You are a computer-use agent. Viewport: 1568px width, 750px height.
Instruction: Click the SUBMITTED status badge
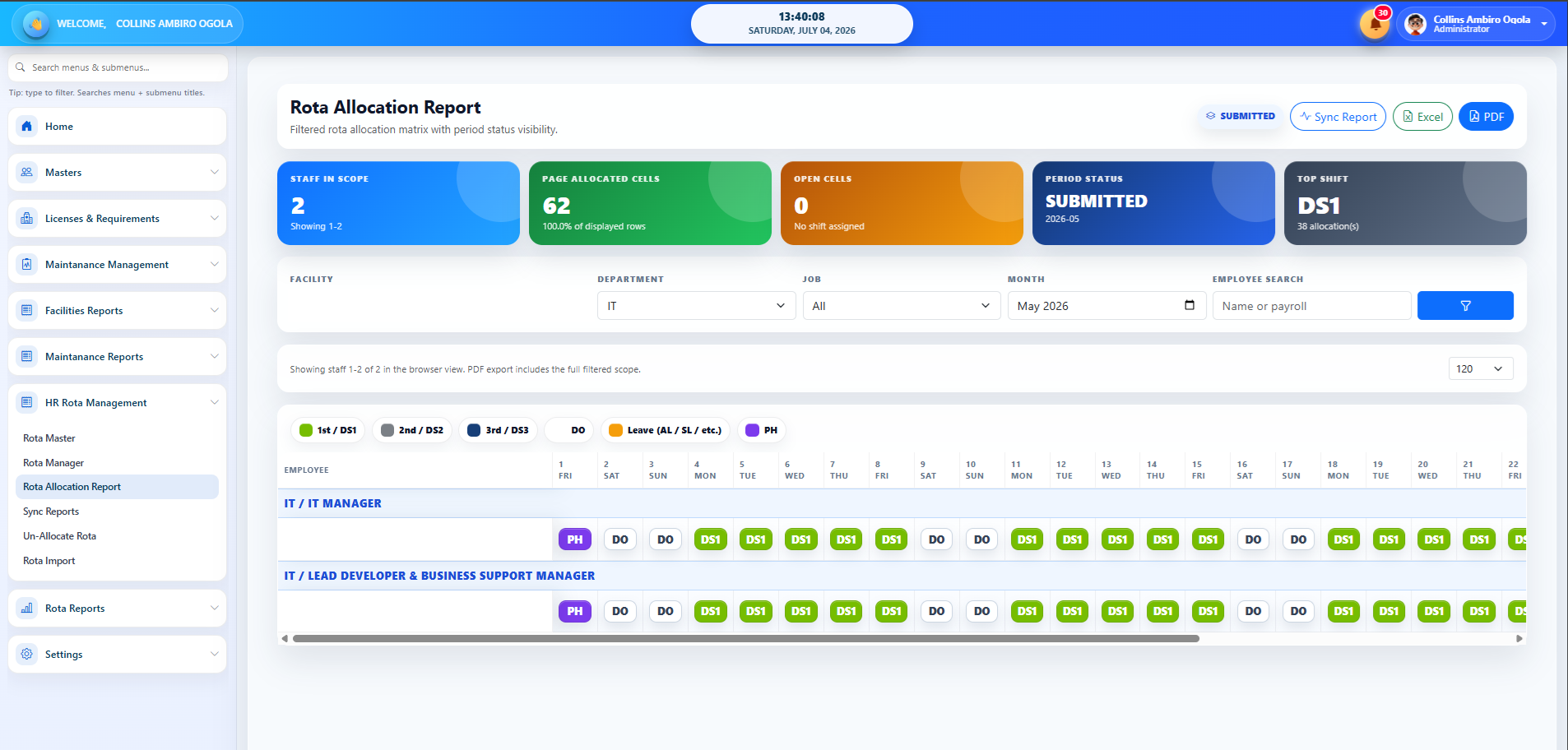coord(1240,116)
